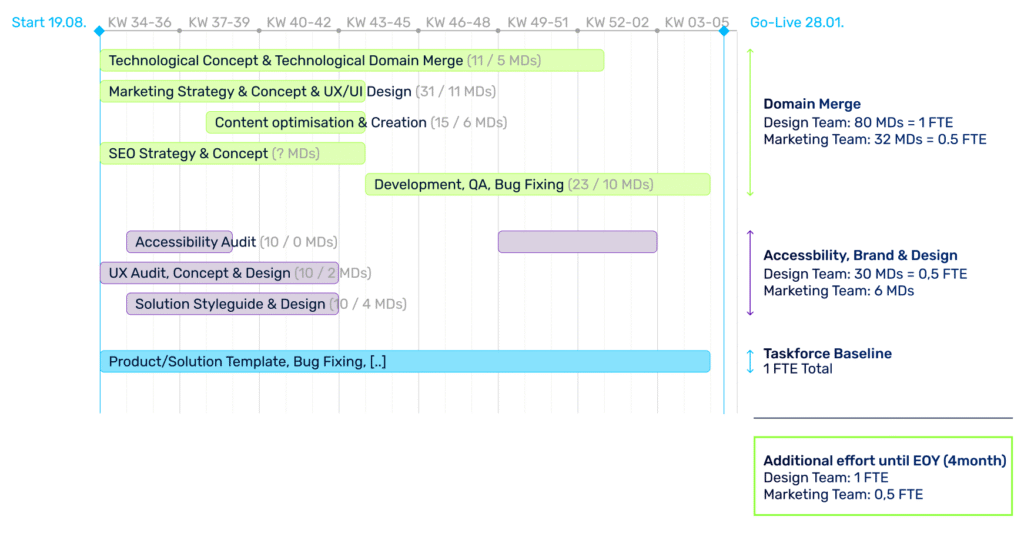Click the Development, QA, Bug Fixing bar
This screenshot has height=533, width=1024.
[x=537, y=185]
